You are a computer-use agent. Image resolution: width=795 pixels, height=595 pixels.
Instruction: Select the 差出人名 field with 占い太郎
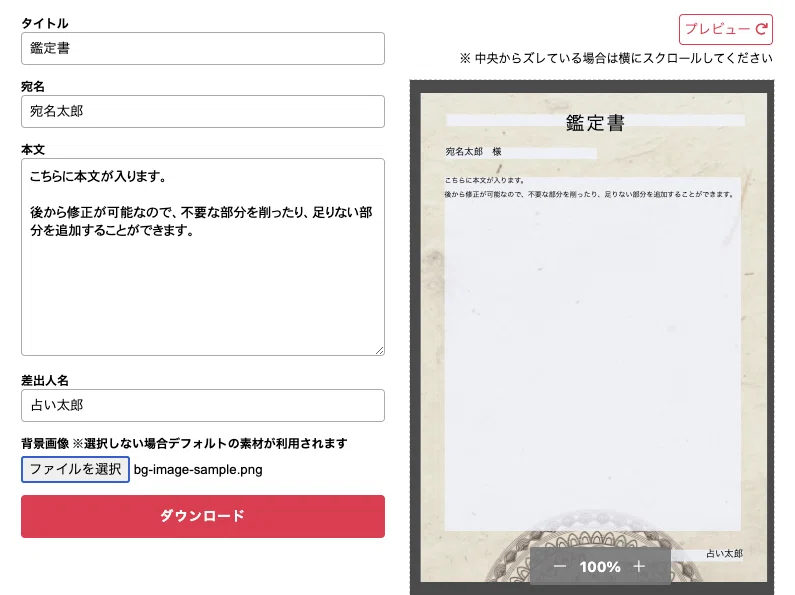coord(203,405)
